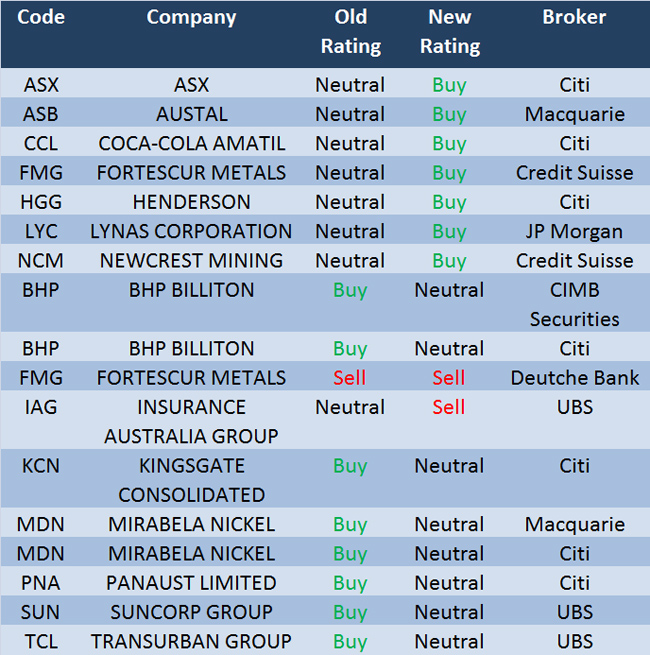This screenshot has width=650, height=655.
Task: Select the Deutche Bank broker cell
Action: point(574,378)
